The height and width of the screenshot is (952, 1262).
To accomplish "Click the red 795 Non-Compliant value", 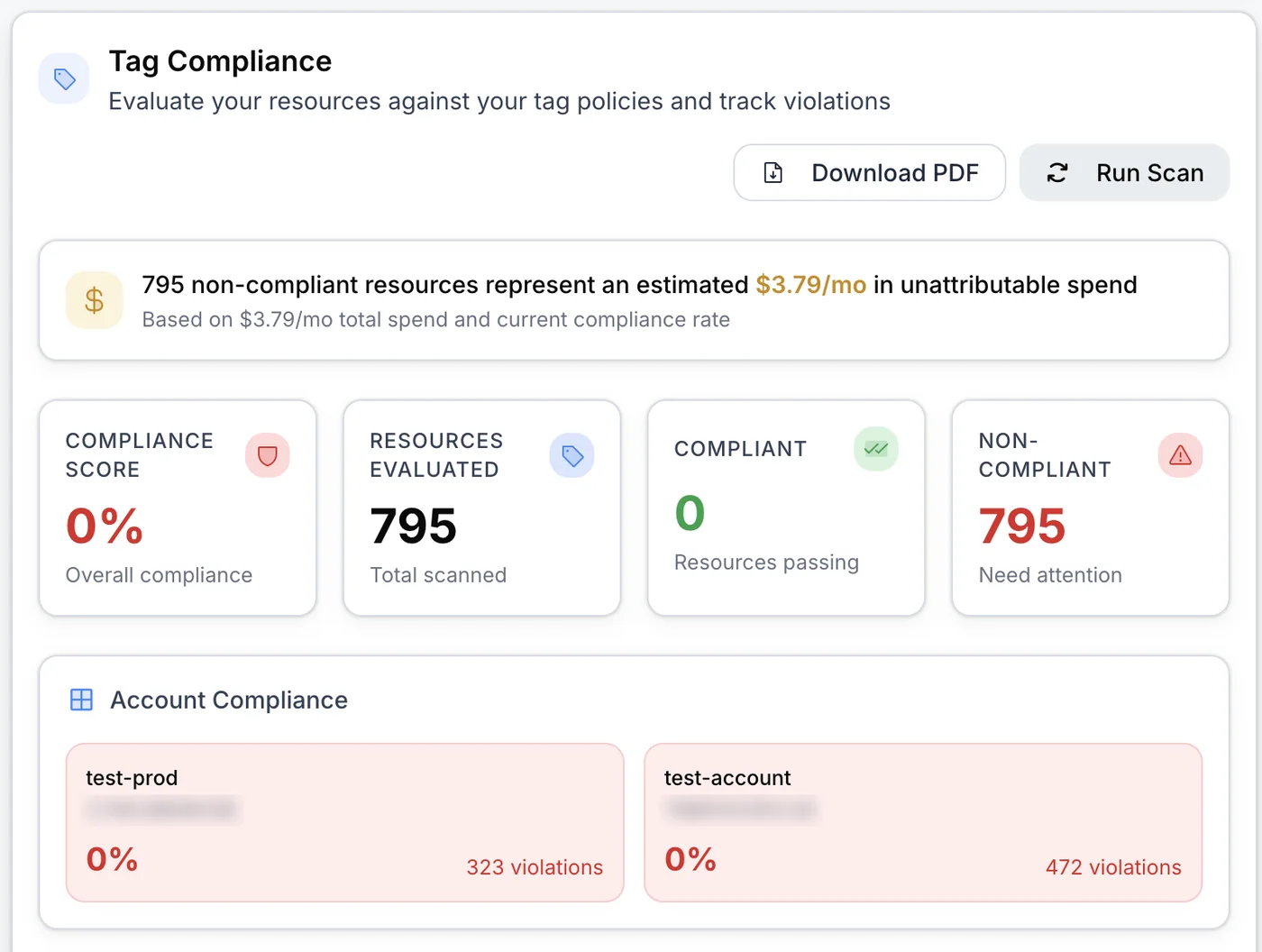I will pos(1022,526).
